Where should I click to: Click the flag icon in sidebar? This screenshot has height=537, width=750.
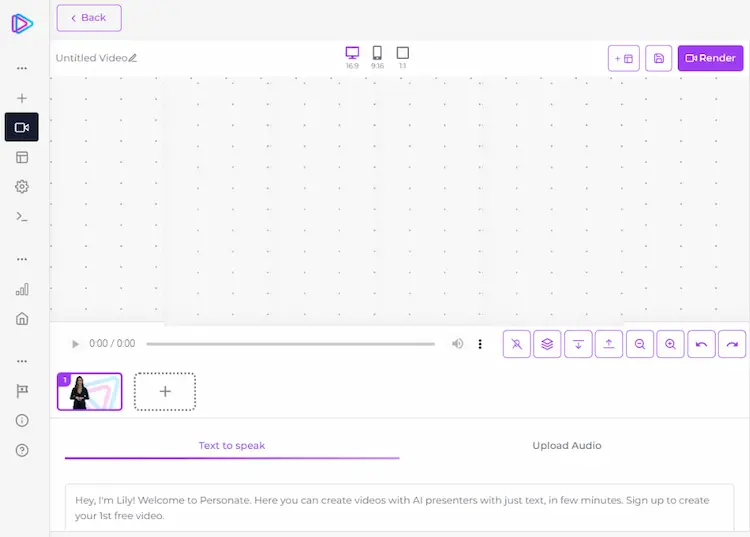click(22, 391)
